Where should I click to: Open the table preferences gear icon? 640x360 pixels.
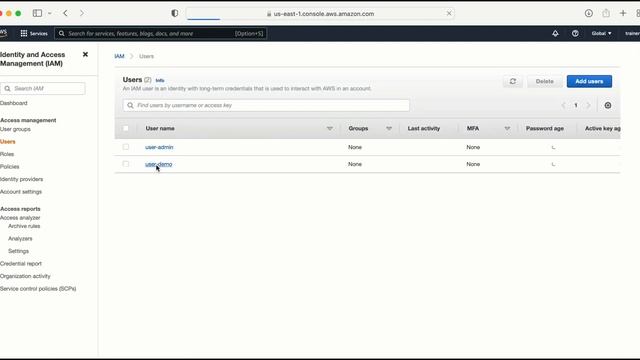608,105
